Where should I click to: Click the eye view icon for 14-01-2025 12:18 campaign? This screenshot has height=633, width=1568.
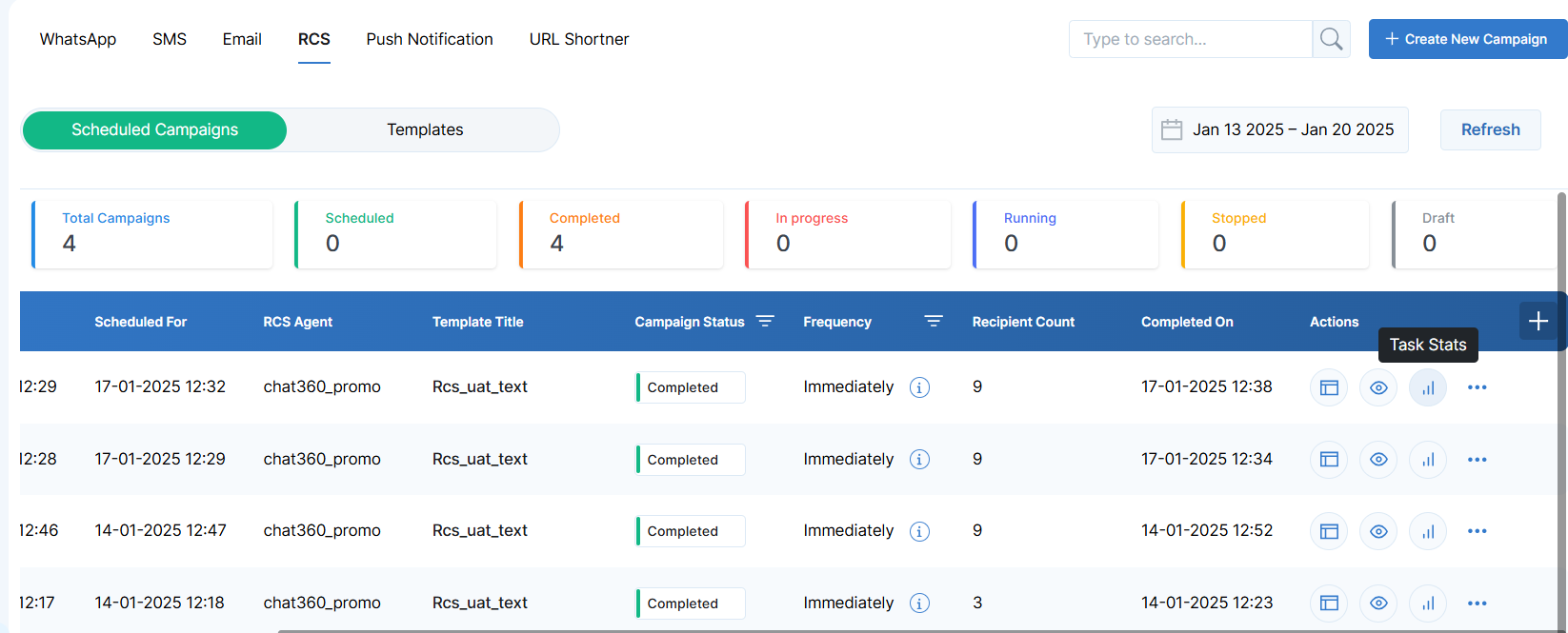coord(1378,603)
